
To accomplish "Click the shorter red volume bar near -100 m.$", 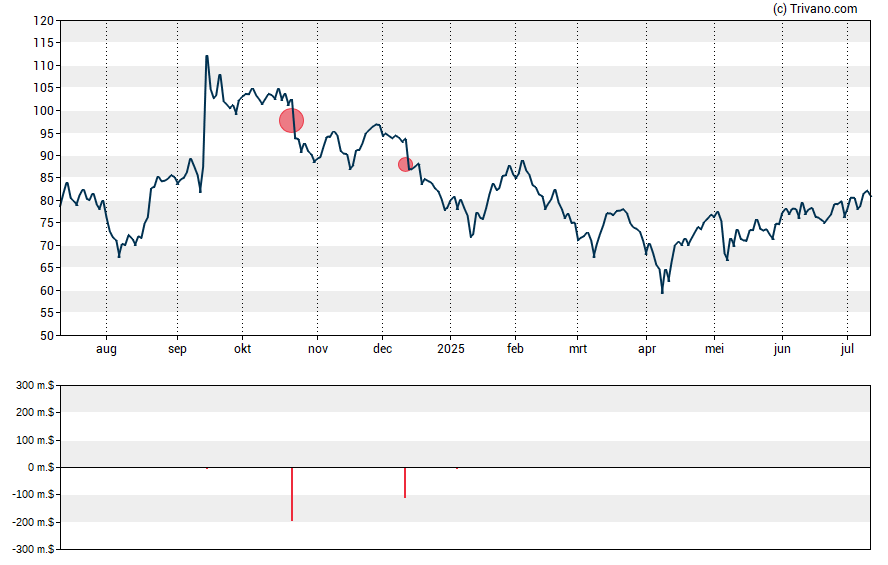I will pos(405,482).
